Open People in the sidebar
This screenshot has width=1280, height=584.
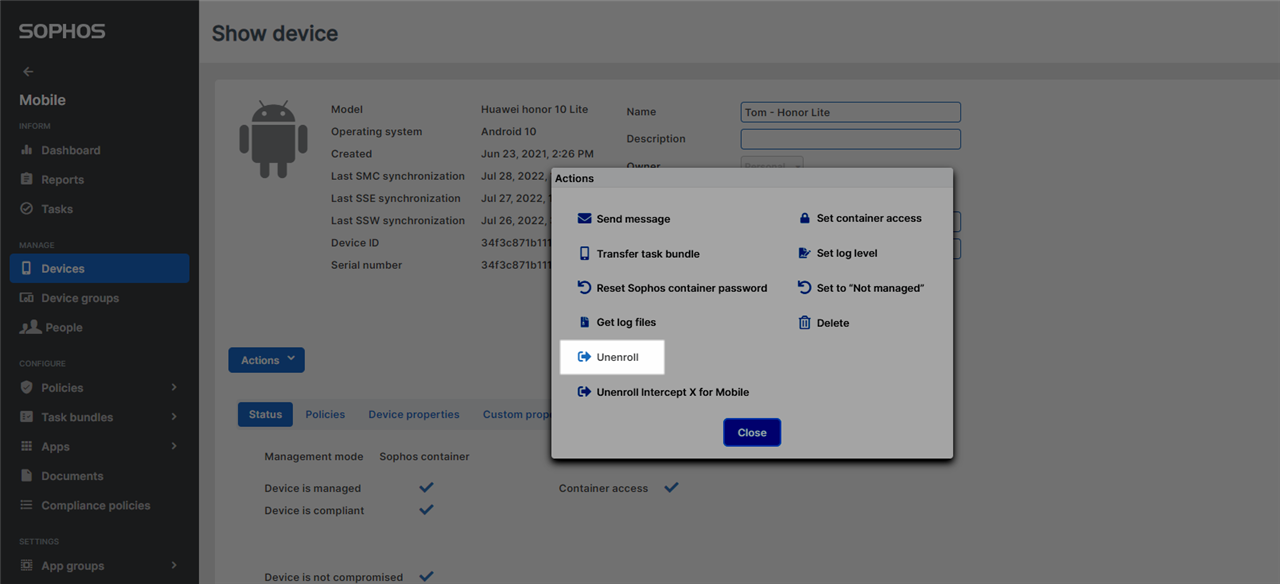64,327
